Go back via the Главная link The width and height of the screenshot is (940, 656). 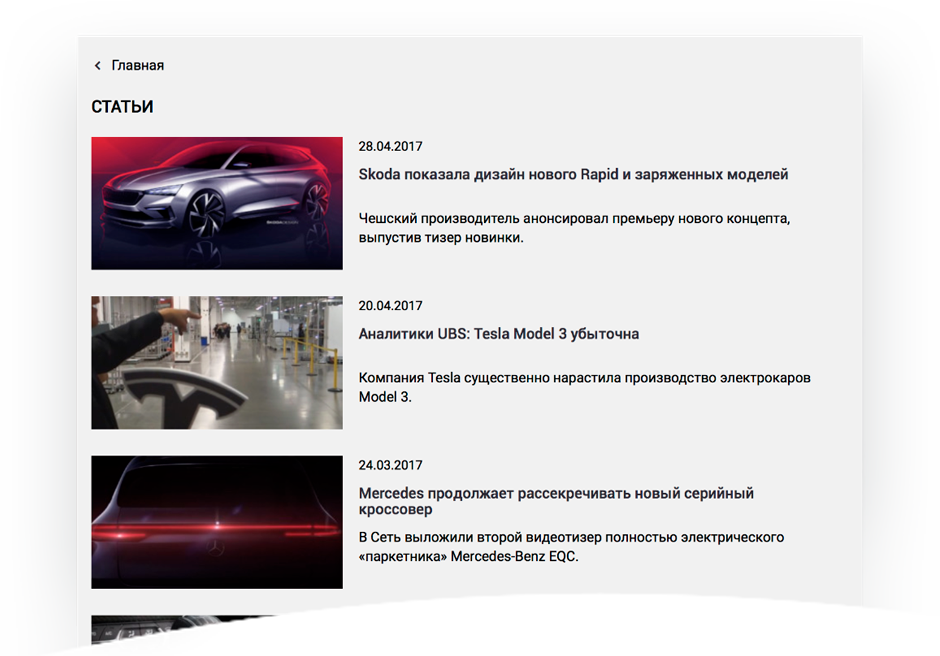tap(137, 65)
